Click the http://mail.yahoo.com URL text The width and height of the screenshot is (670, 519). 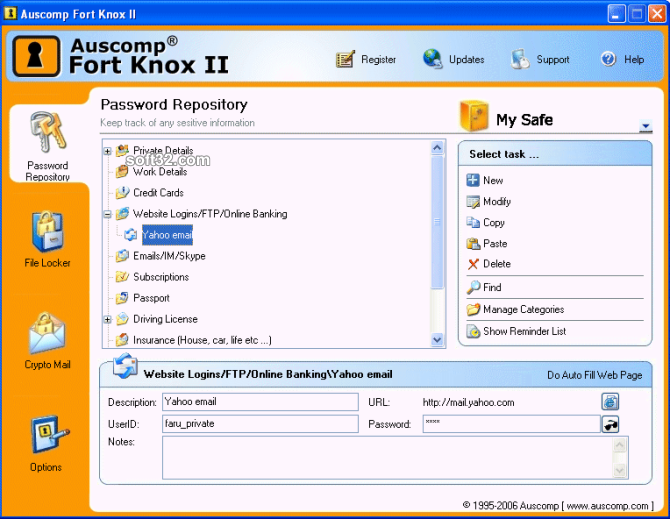468,402
